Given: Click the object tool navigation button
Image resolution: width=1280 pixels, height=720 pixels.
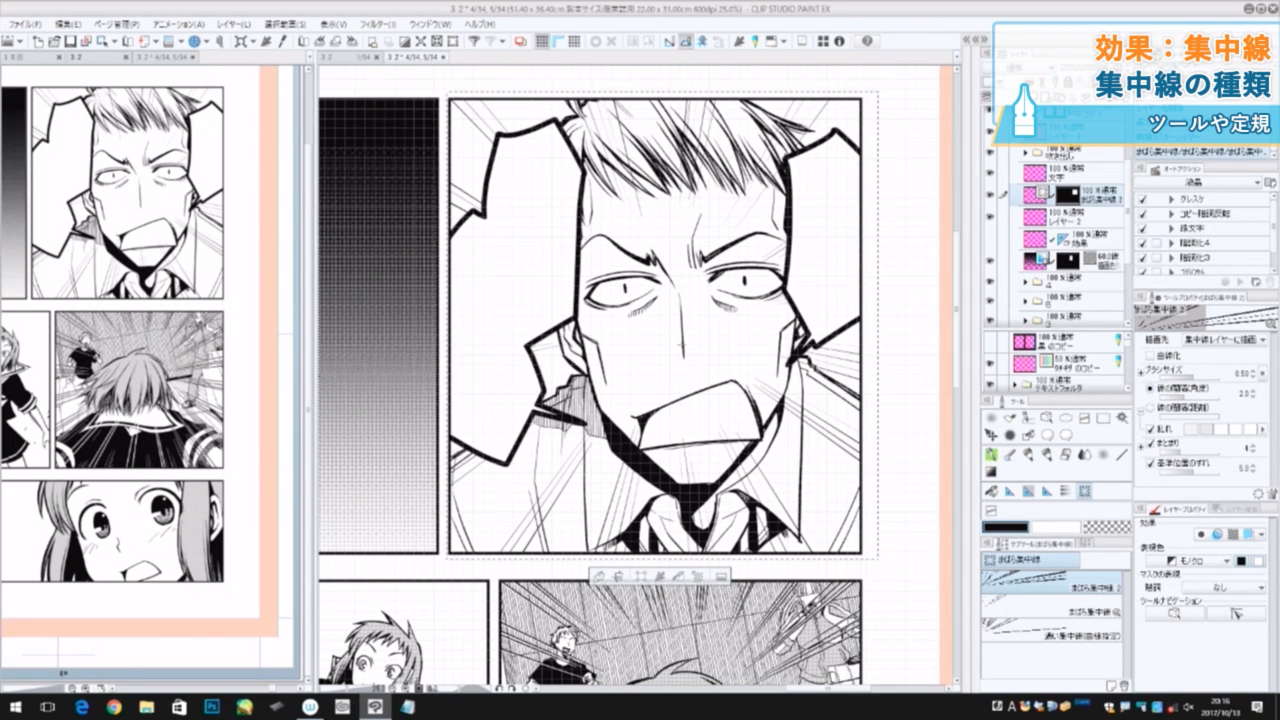Looking at the screenshot, I should [1237, 614].
